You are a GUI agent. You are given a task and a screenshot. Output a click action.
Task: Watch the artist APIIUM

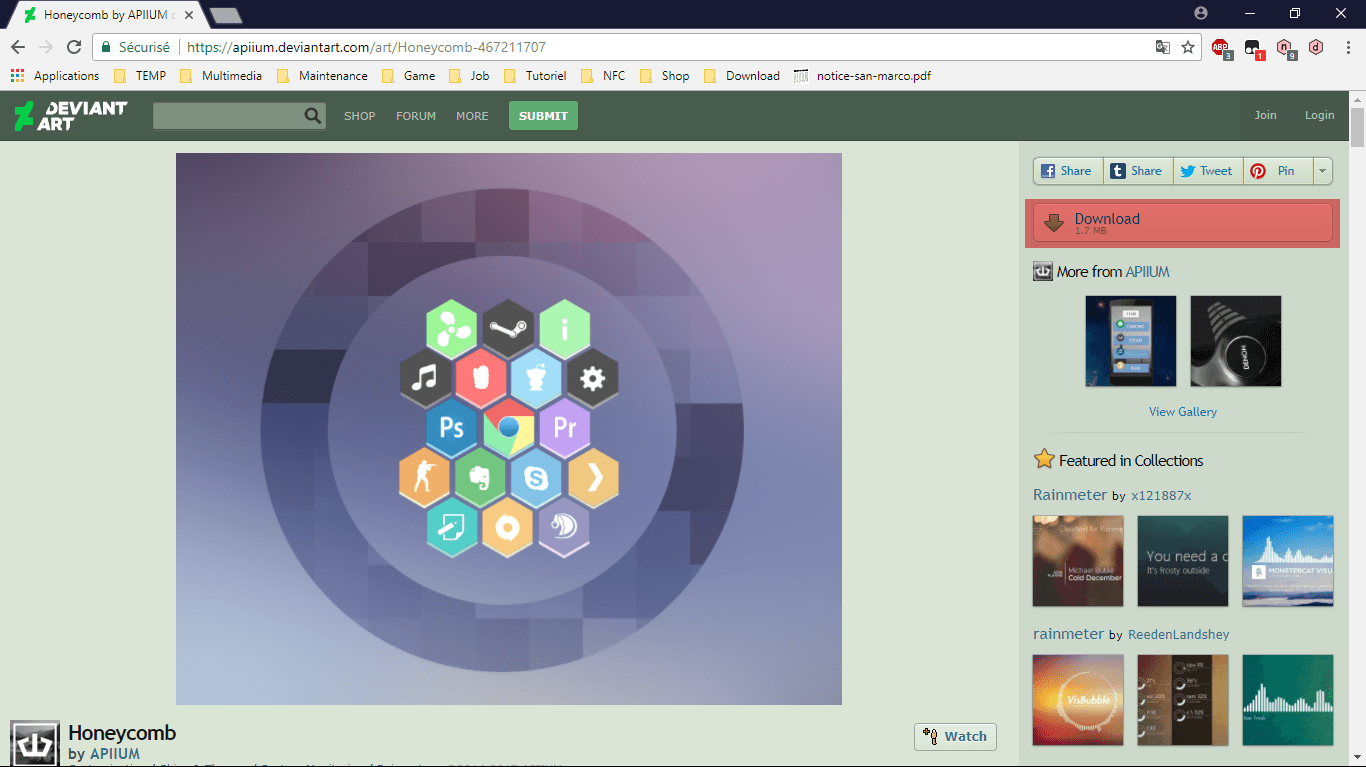[955, 736]
